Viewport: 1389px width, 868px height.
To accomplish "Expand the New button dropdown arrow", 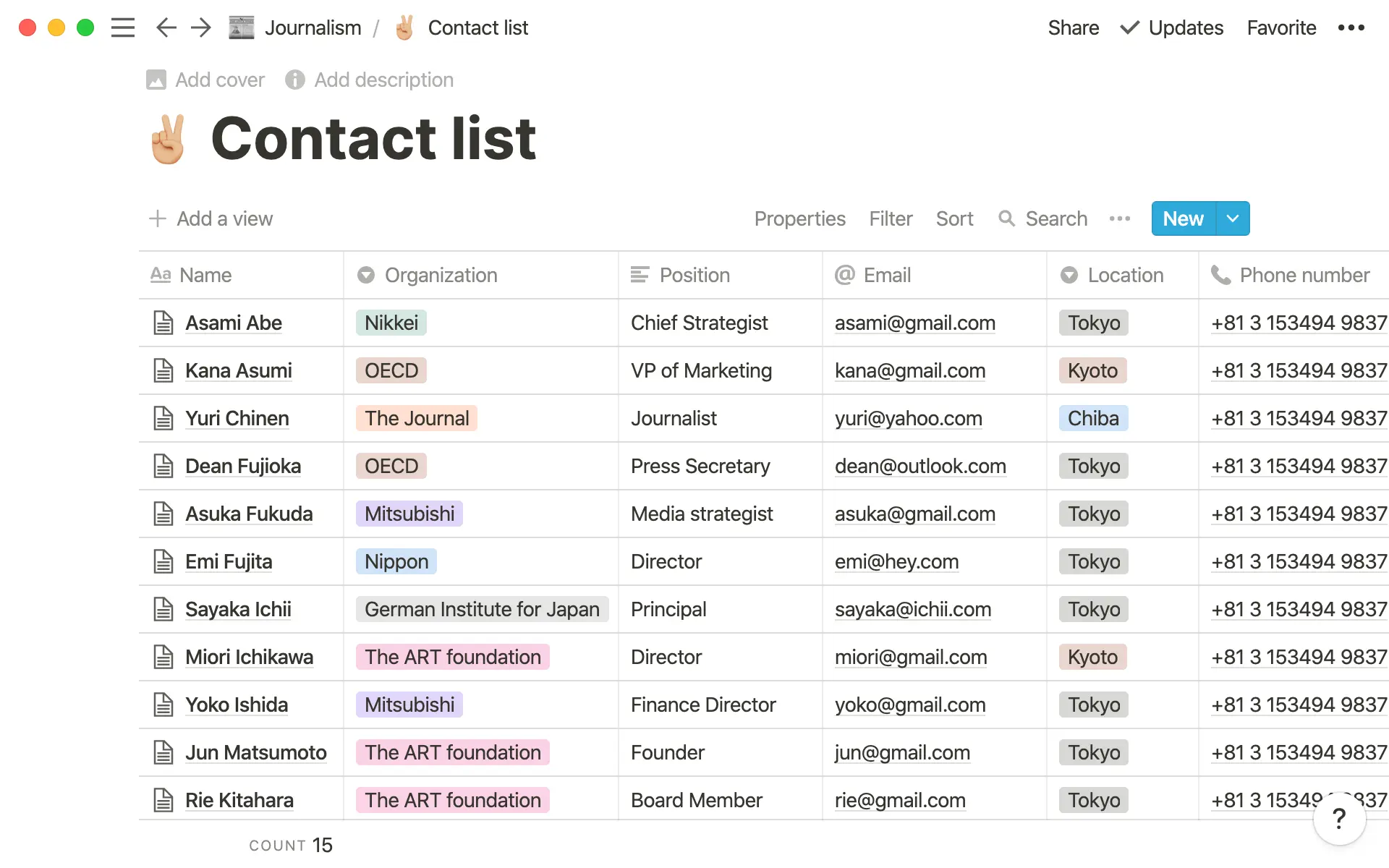I will (1233, 218).
